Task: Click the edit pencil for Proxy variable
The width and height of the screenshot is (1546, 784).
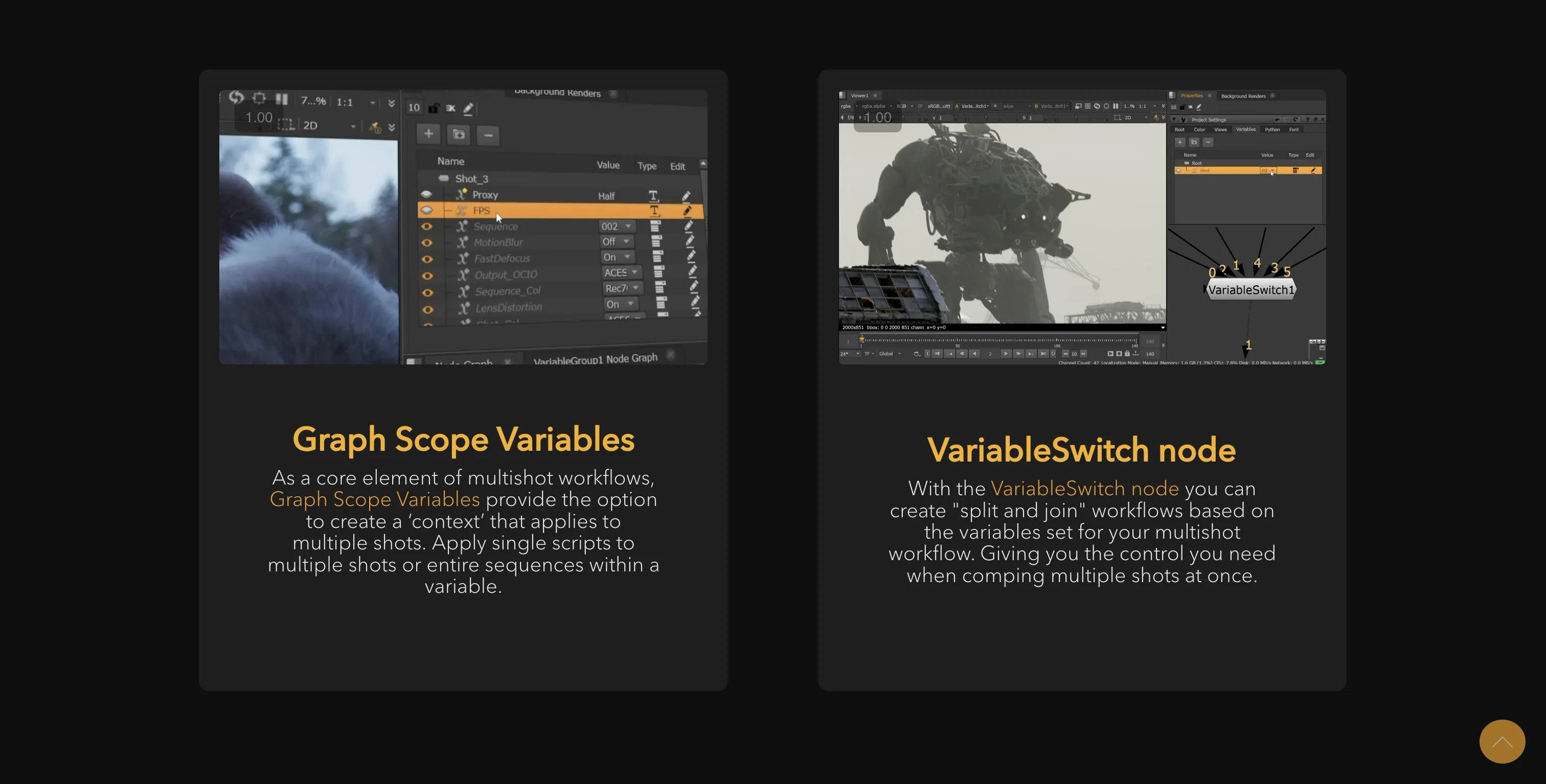Action: (686, 196)
